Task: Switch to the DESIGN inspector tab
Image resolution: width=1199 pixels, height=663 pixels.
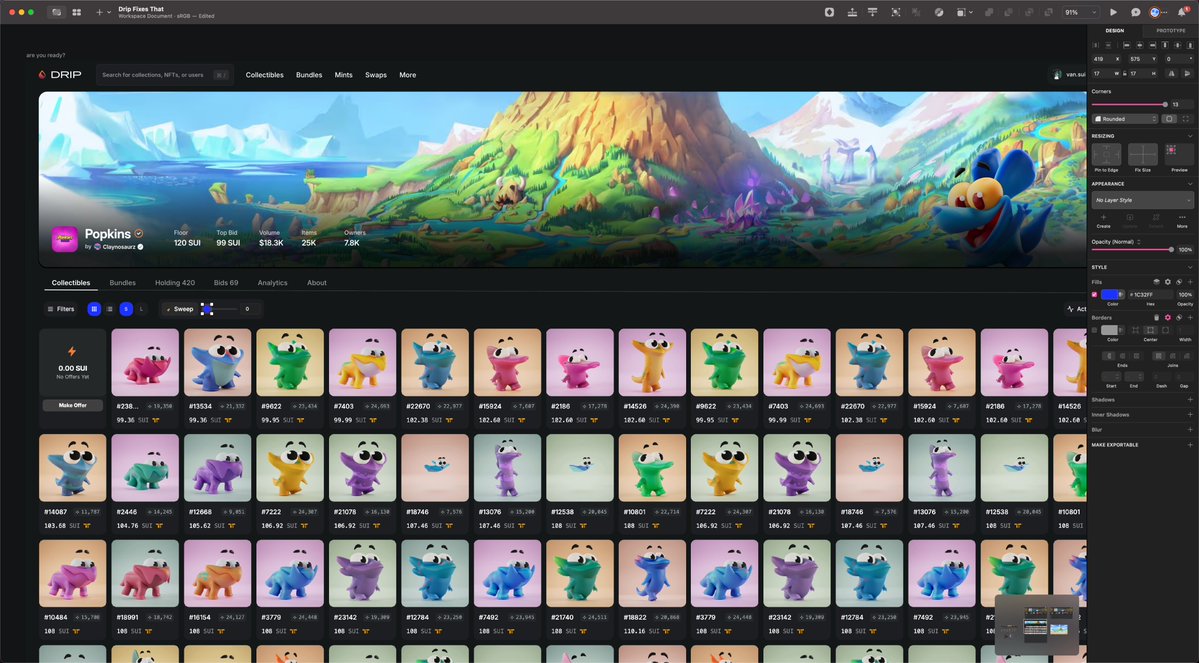Action: tap(1115, 31)
